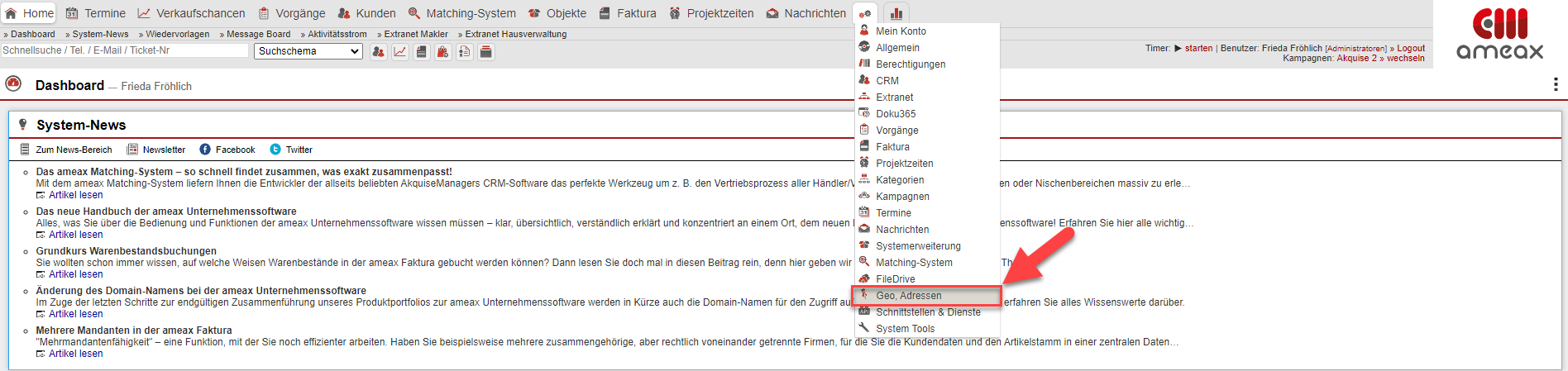Start the timer via starten link

(1198, 48)
